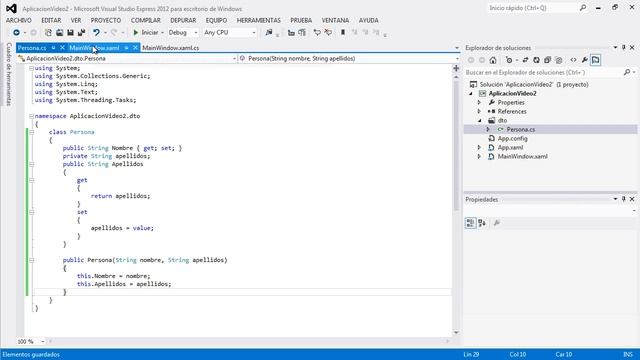This screenshot has width=640, height=360.
Task: Click the undo arrow icon
Action: (96, 33)
